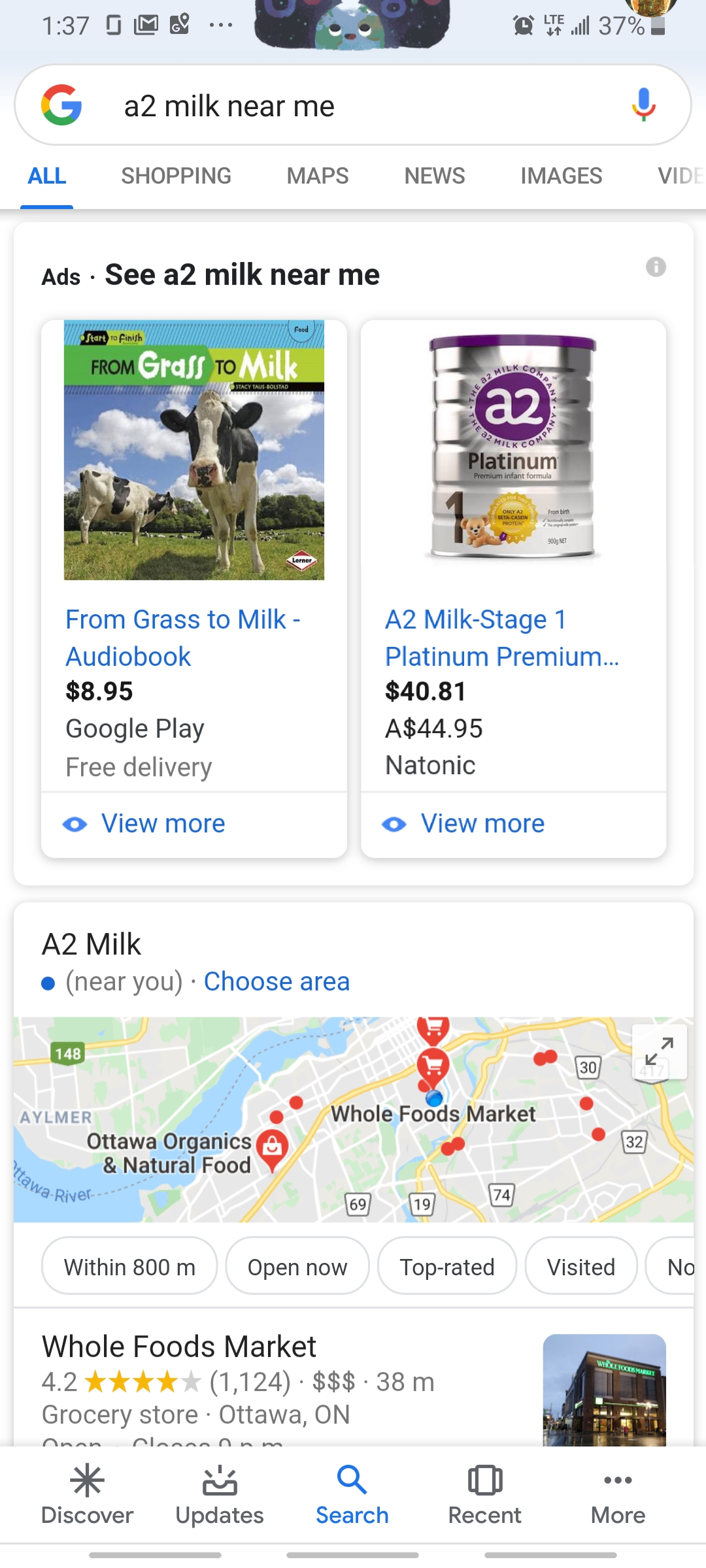Switch to the Shopping tab
The height and width of the screenshot is (1568, 706).
click(x=176, y=176)
